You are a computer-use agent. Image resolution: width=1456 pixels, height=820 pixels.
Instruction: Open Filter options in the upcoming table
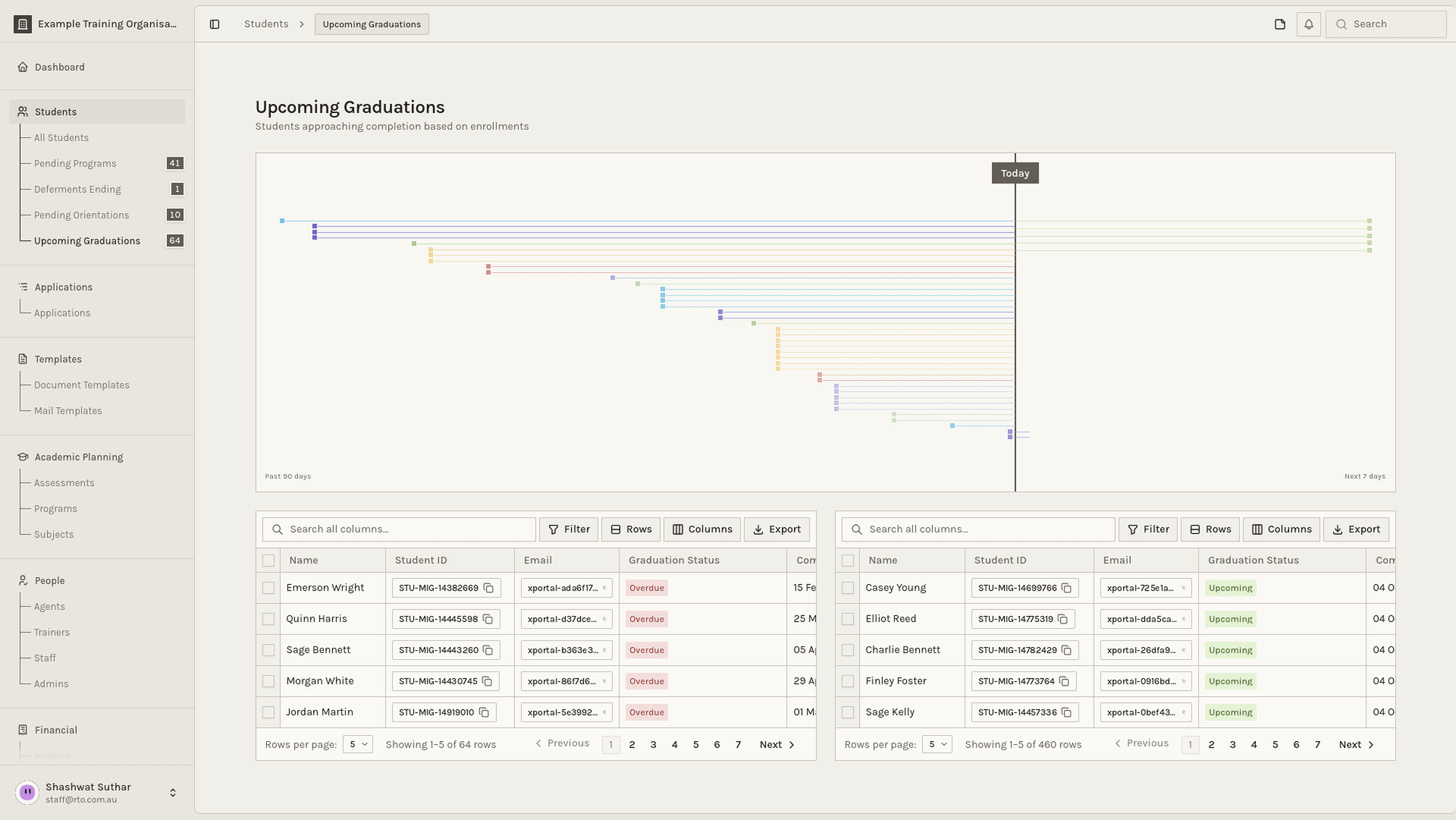click(1148, 529)
